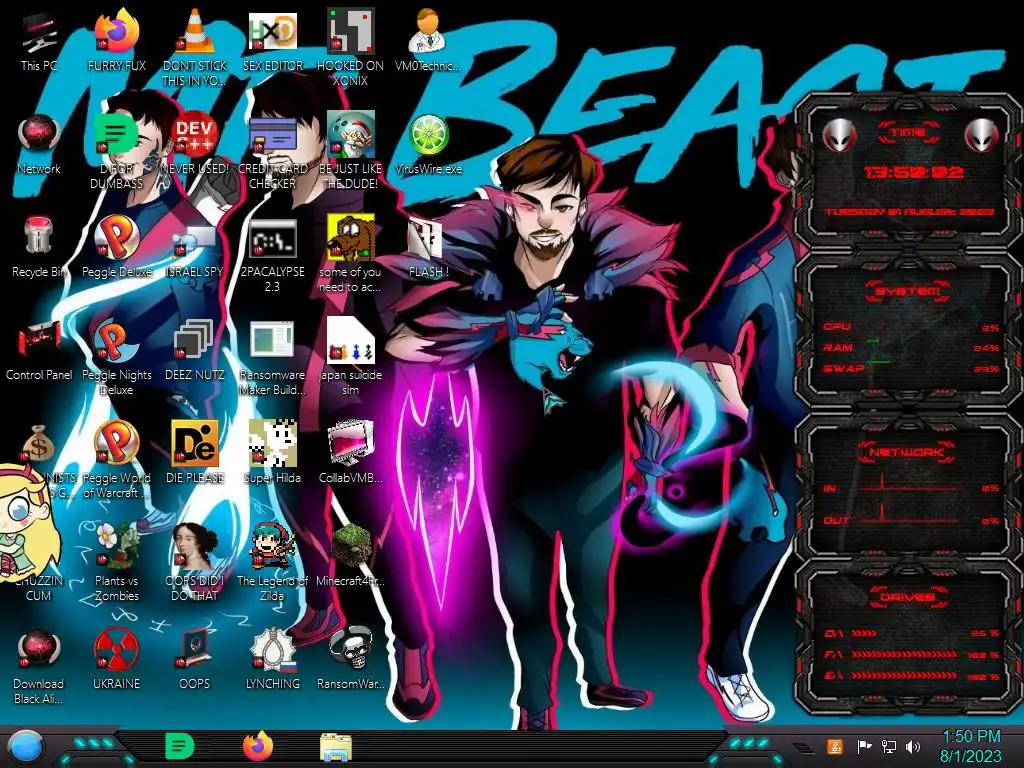
Task: Click the Start orb on taskbar
Action: [27, 747]
